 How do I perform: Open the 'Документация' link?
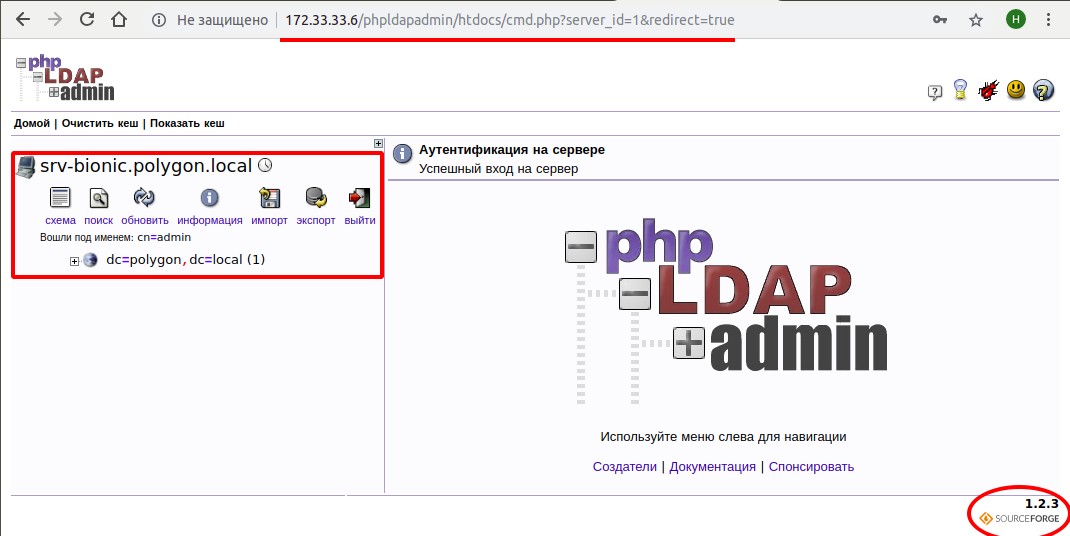click(x=712, y=467)
